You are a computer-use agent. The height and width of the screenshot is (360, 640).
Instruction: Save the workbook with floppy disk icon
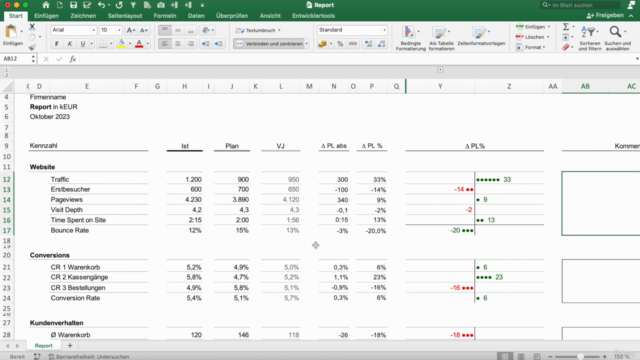[73, 5]
